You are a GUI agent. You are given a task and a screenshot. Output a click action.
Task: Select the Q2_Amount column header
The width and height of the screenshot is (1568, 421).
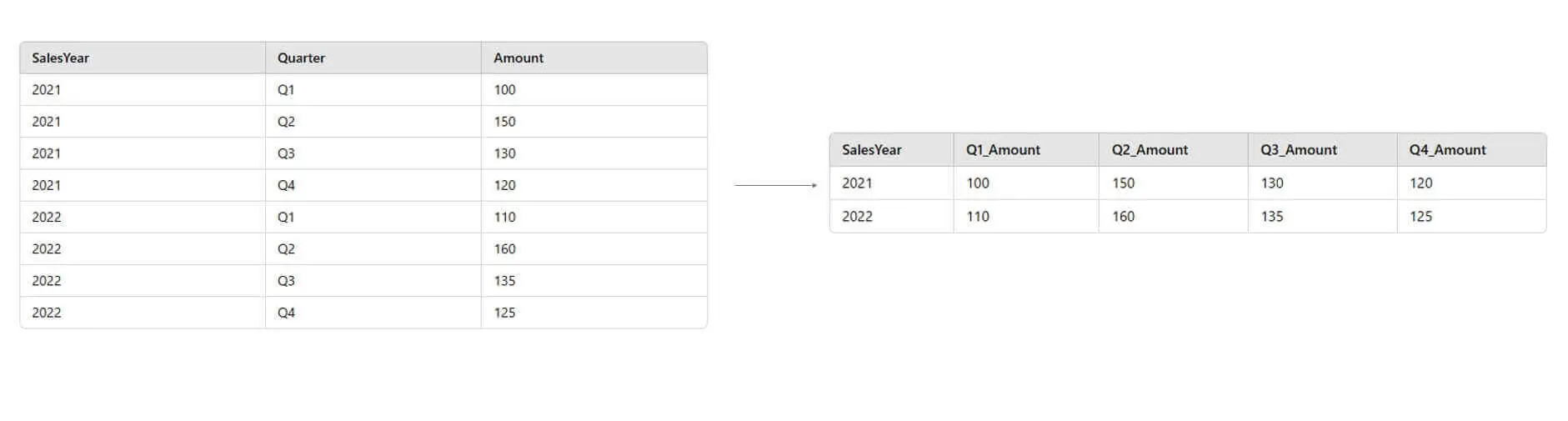point(1149,150)
